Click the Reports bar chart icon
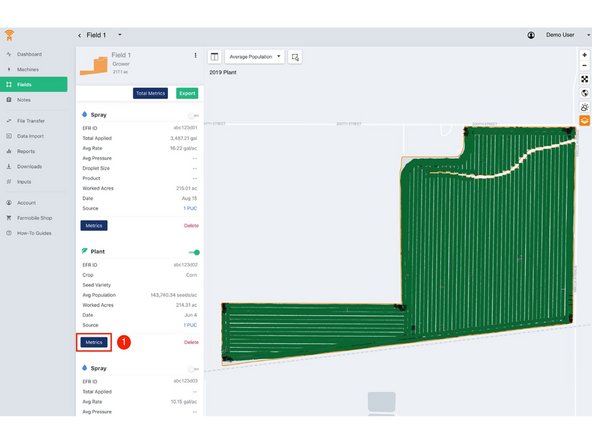Screen dimensions: 592x444 click(x=9, y=151)
